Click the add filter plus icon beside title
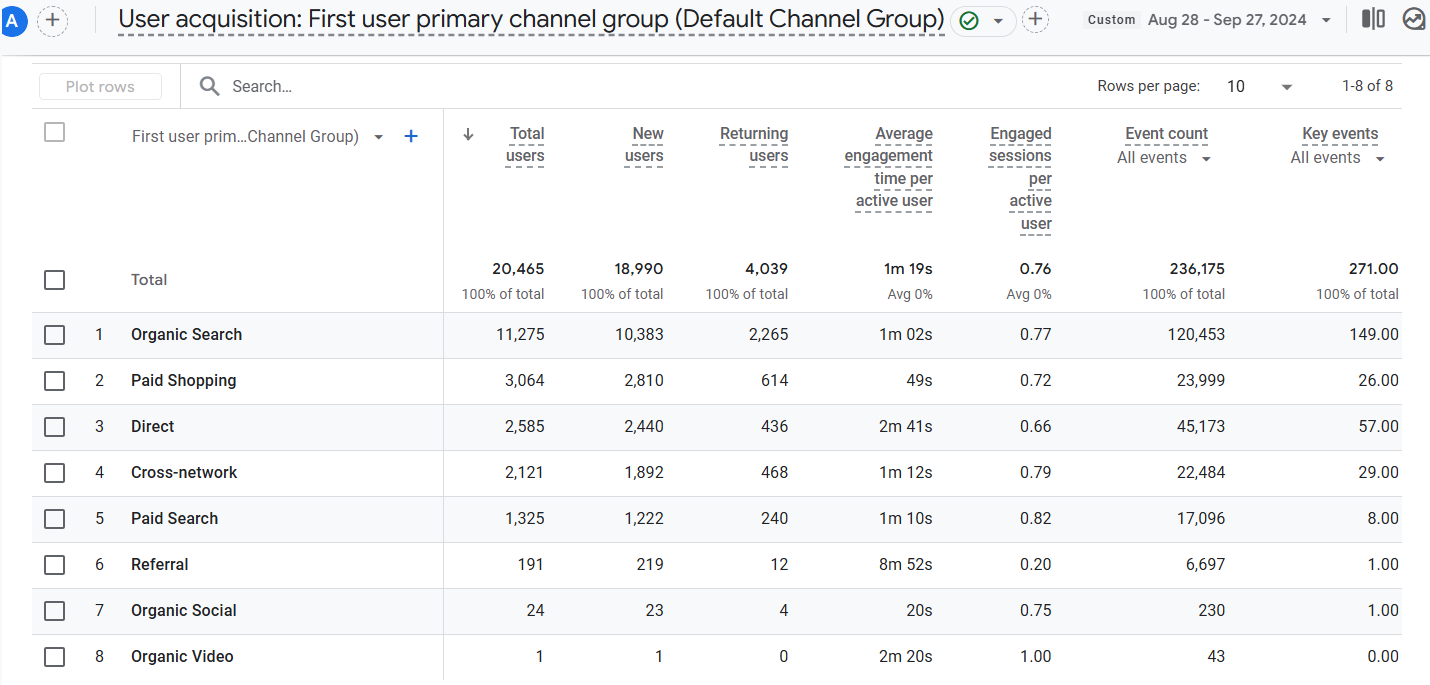Image resolution: width=1430 pixels, height=685 pixels. [x=1036, y=20]
